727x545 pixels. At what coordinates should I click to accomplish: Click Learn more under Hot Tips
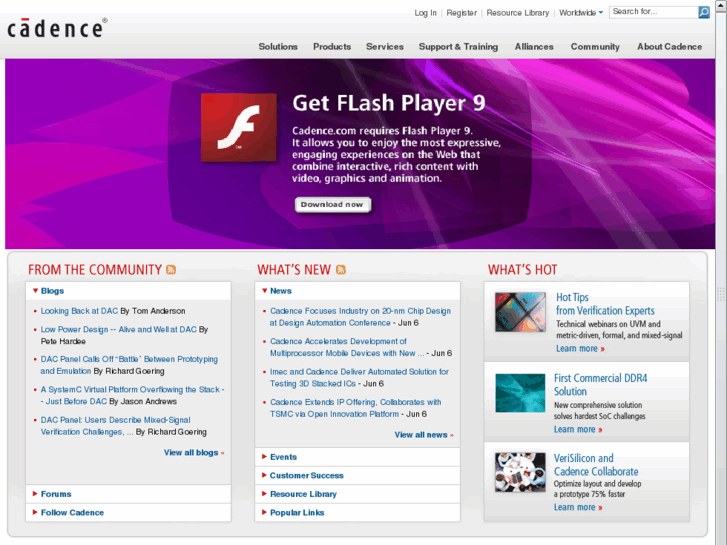coord(580,348)
